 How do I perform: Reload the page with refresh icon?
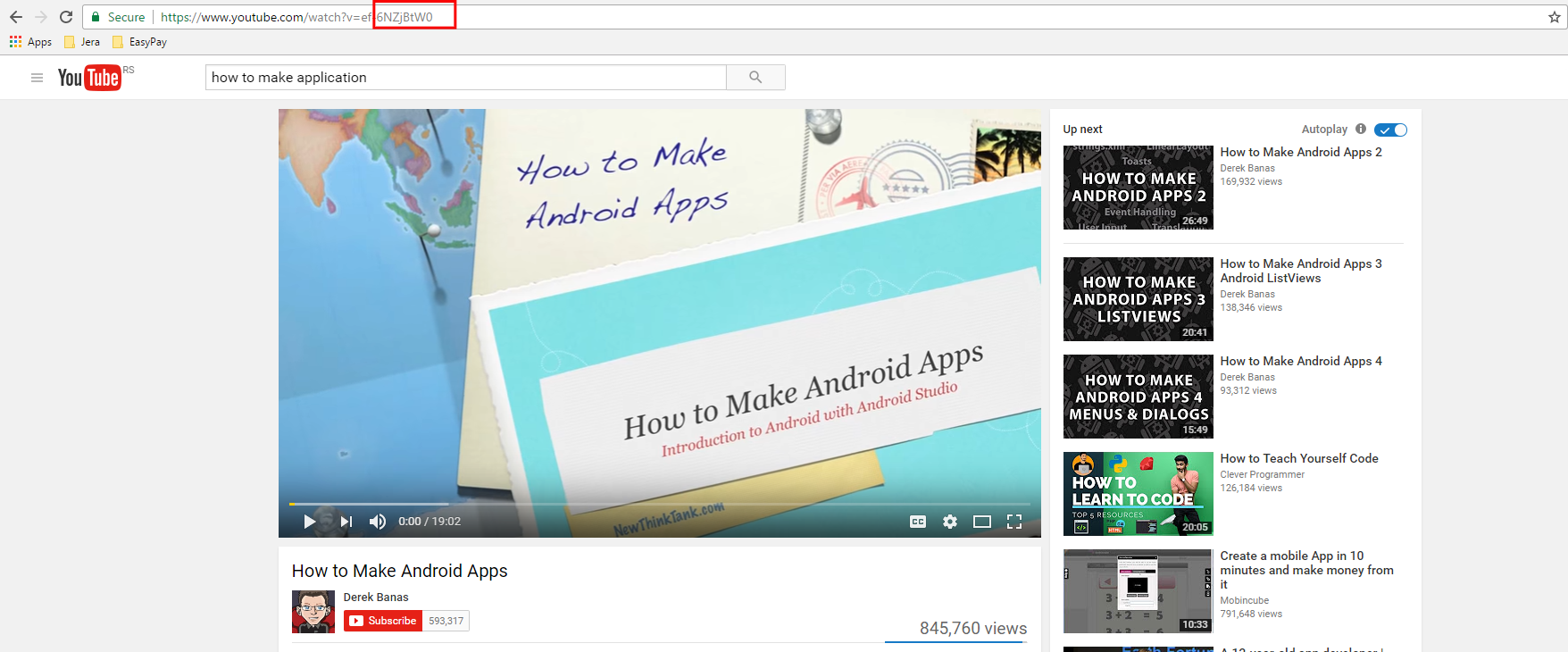66,17
